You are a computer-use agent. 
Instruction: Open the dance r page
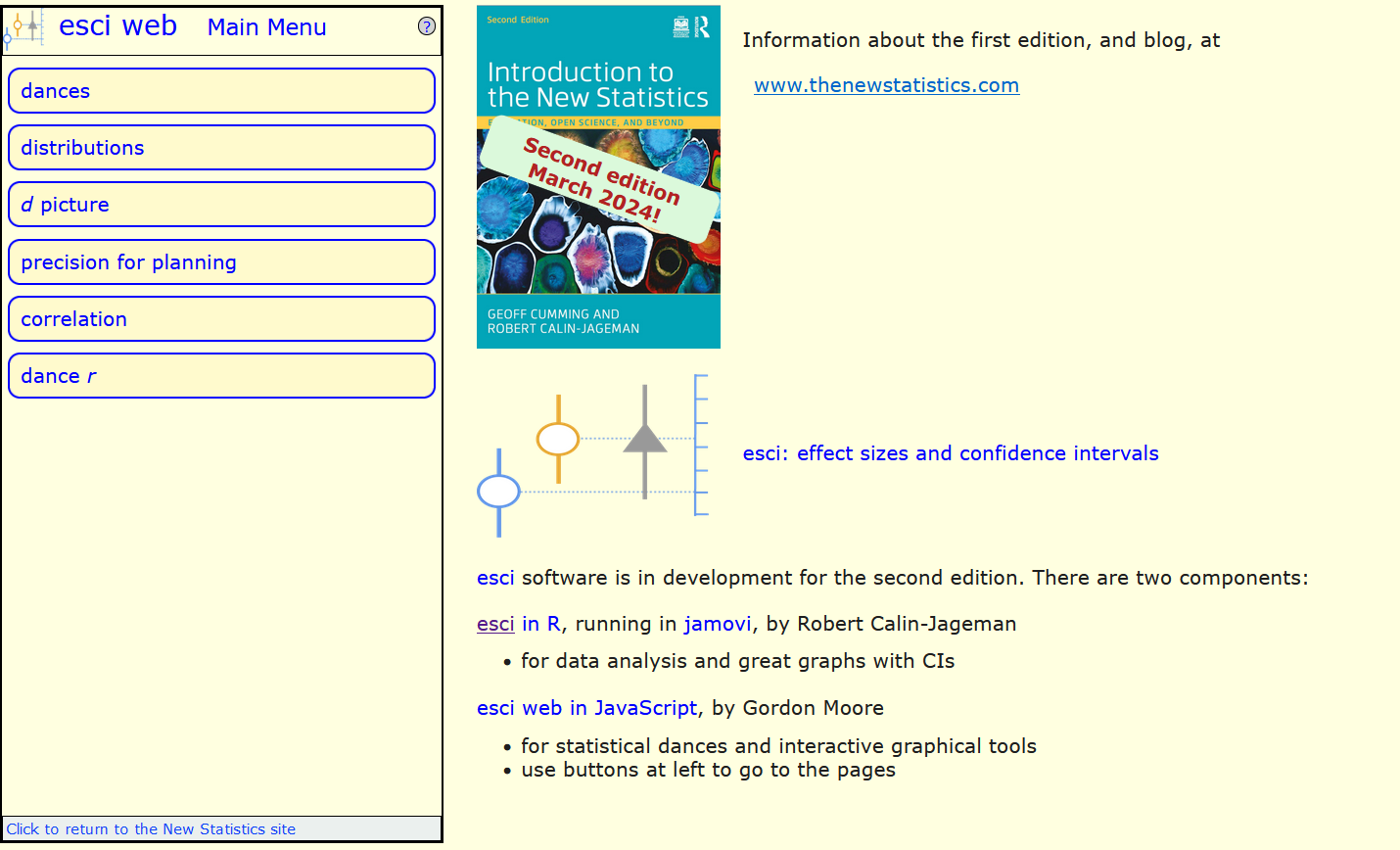pos(221,376)
